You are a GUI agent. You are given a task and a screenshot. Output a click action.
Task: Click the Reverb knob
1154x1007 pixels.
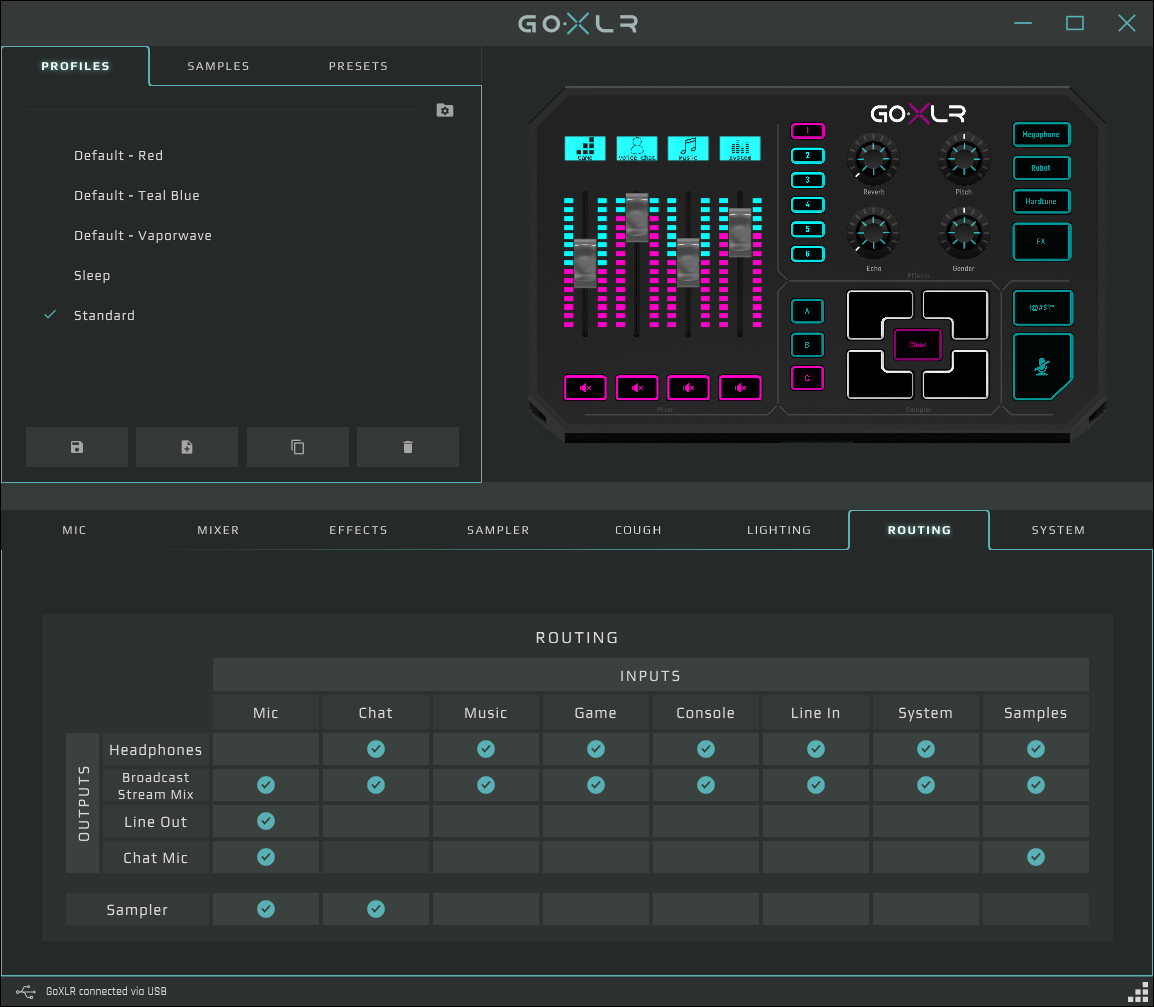[874, 159]
